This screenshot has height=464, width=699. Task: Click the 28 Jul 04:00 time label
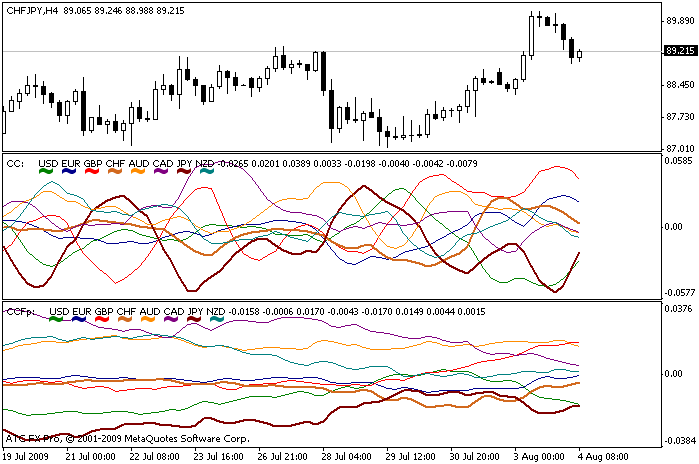point(347,457)
